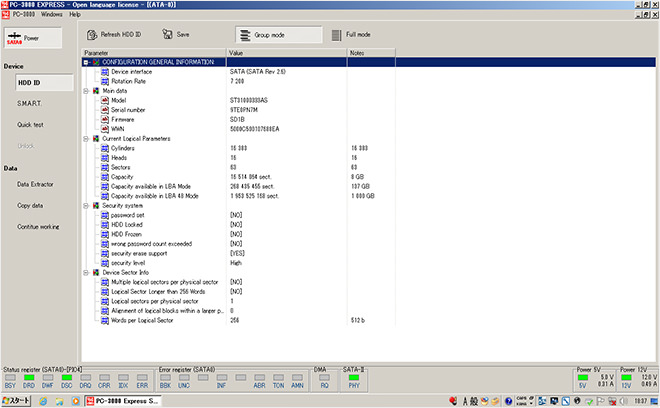The image size is (660, 408).
Task: Select the password set row icon
Action: point(105,215)
